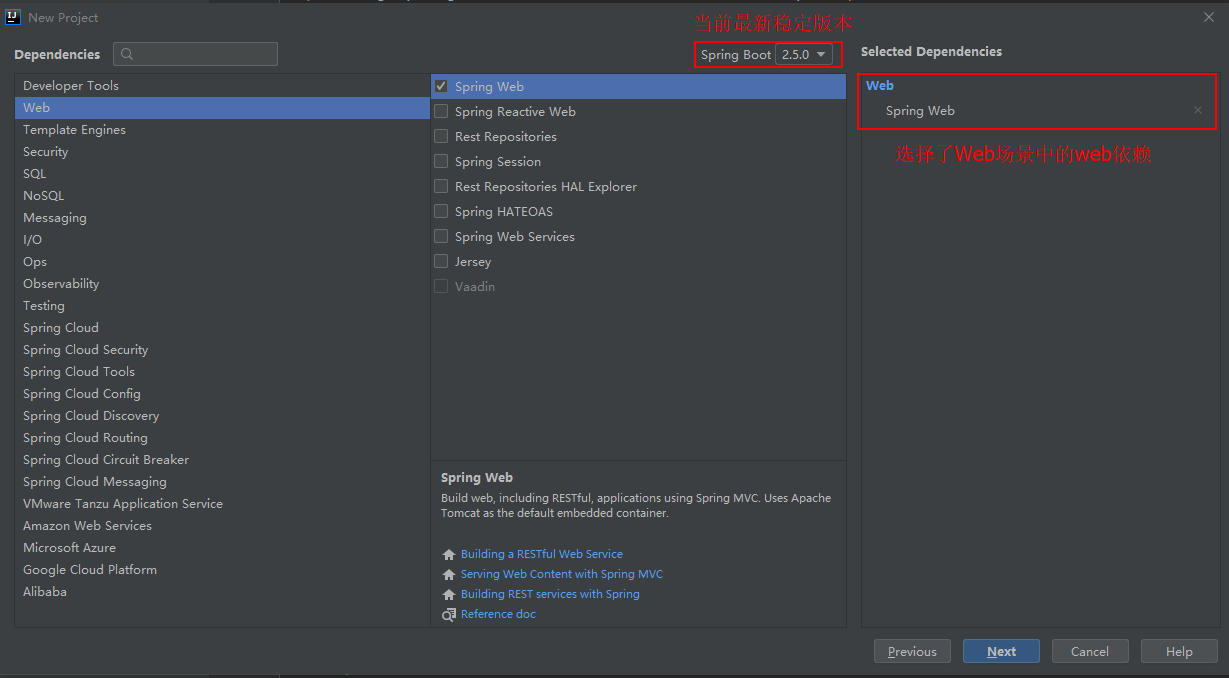Open the Spring Cloud category
1229x678 pixels.
coord(222,328)
